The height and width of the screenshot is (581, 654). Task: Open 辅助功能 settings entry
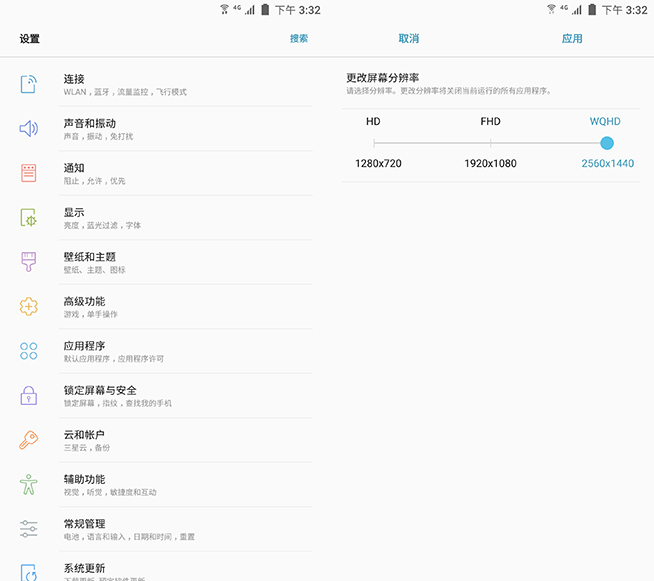click(186, 485)
